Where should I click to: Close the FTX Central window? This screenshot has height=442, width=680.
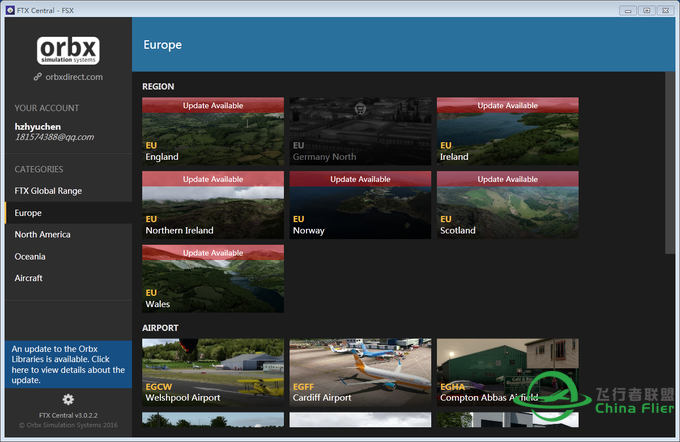[x=665, y=10]
